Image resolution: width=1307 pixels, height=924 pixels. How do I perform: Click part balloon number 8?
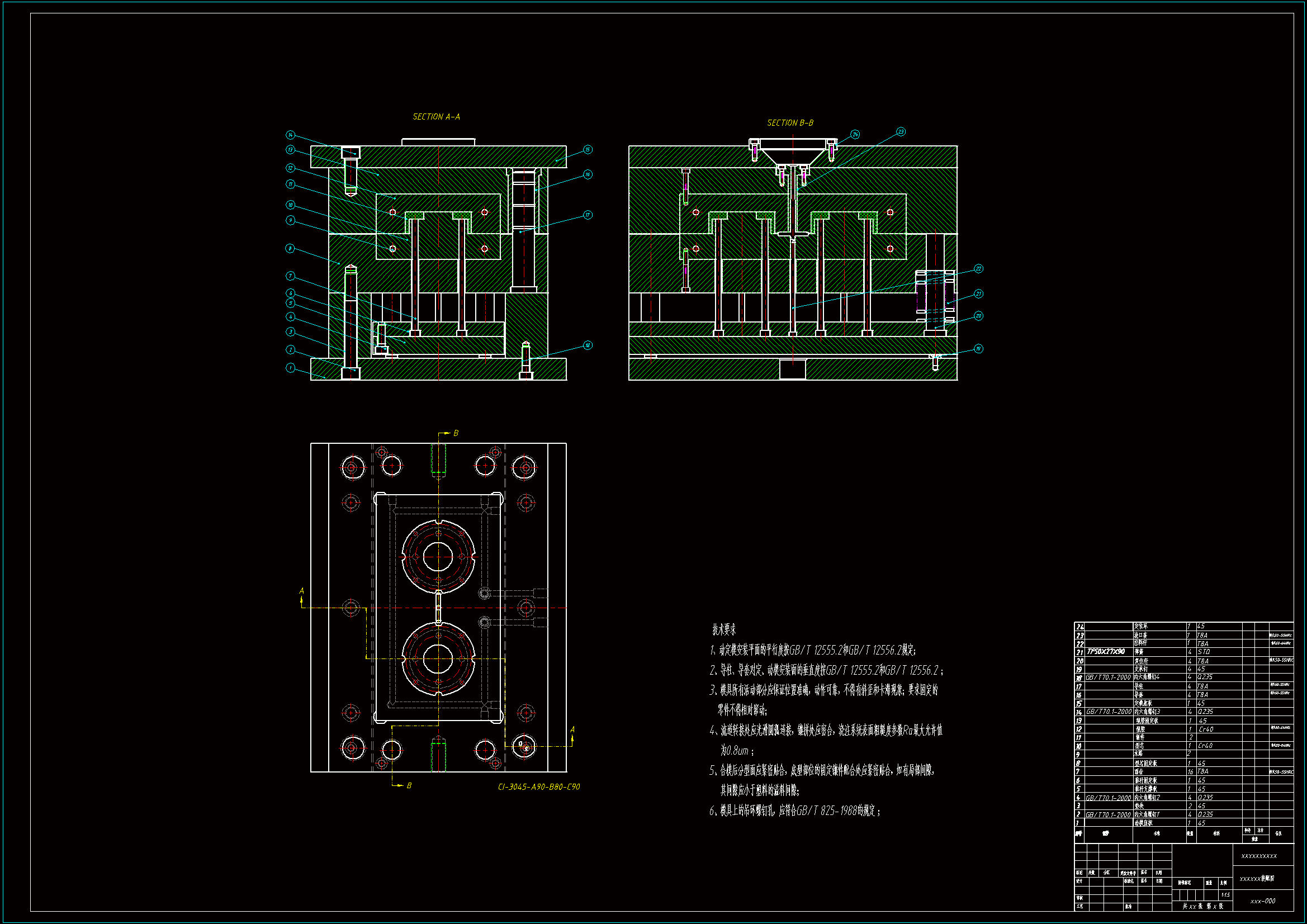tap(290, 248)
